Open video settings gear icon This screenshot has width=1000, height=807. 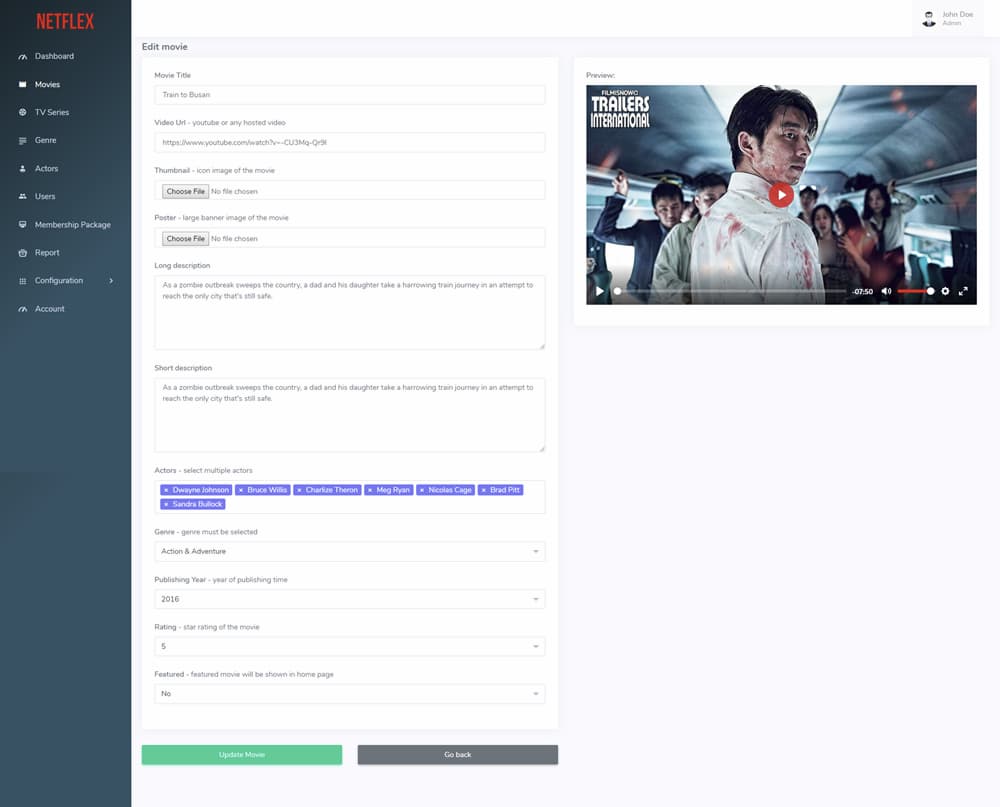945,291
